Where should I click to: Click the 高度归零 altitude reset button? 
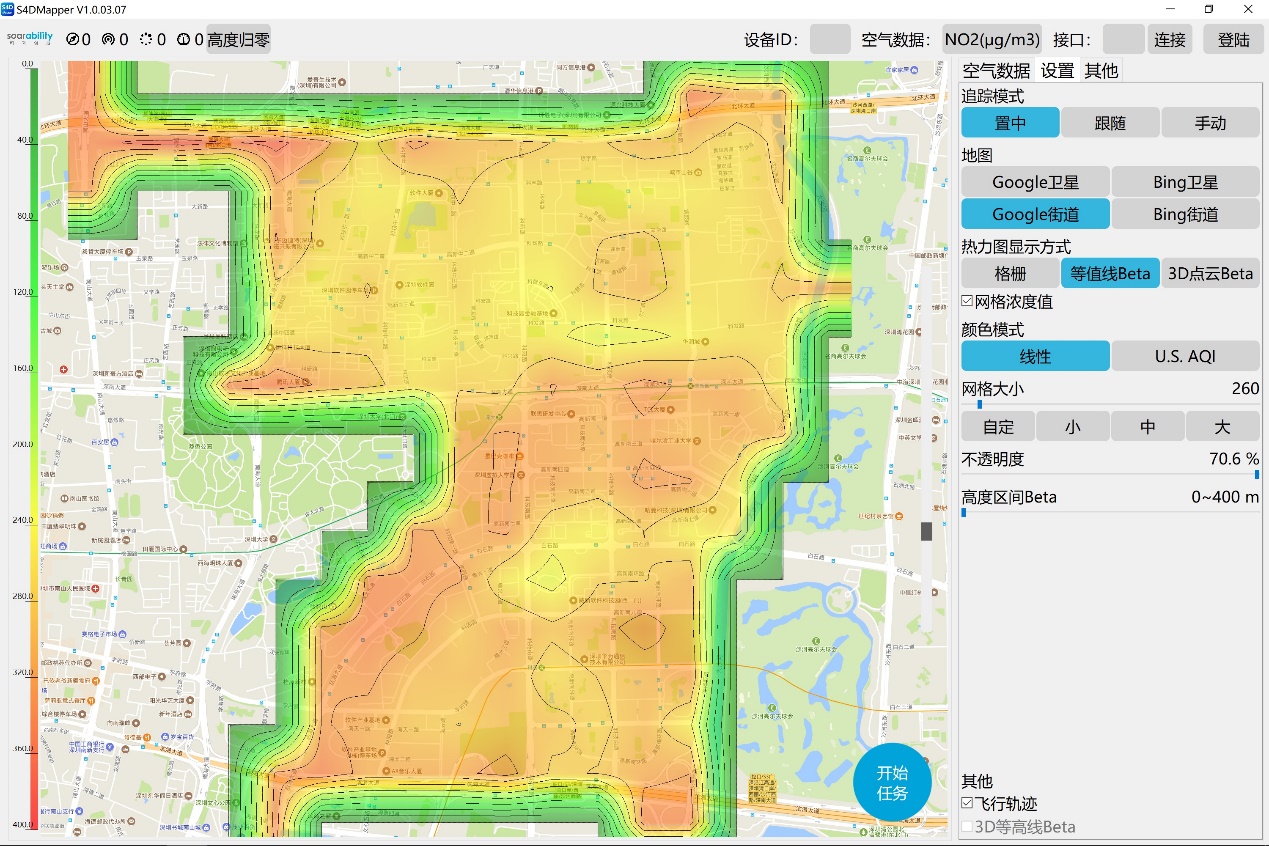coord(238,40)
